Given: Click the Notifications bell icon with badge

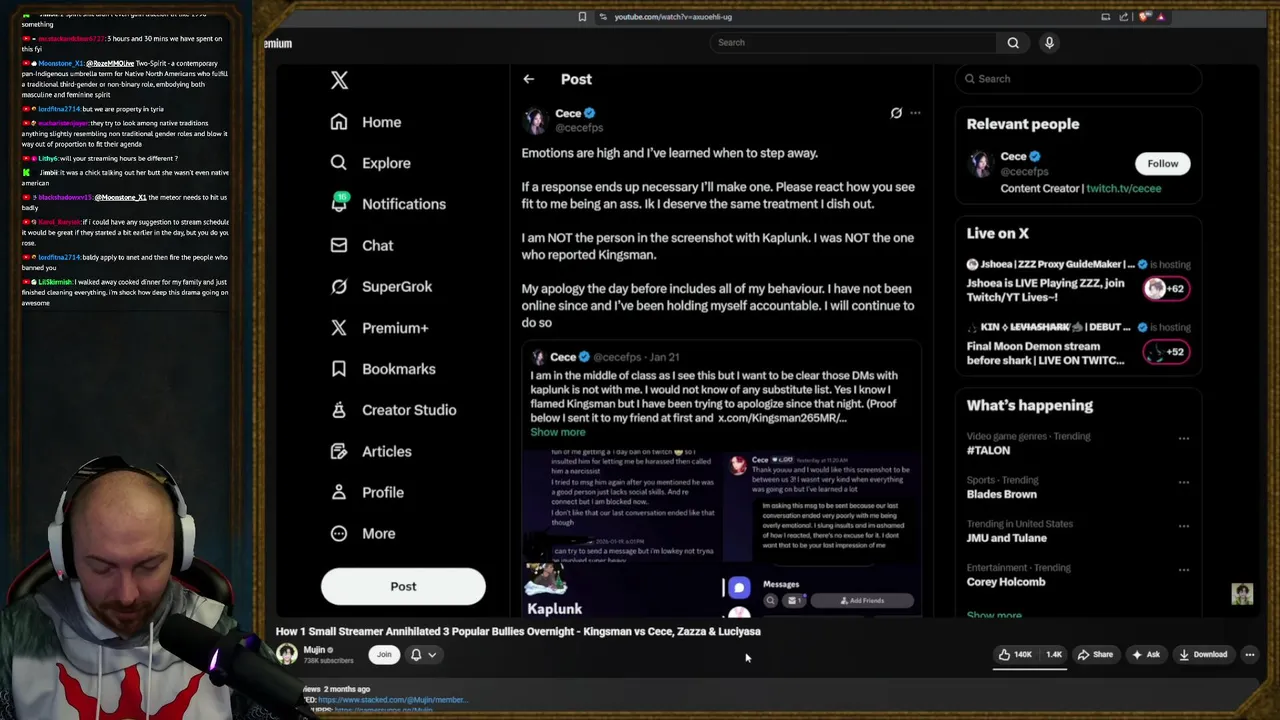Looking at the screenshot, I should click(x=339, y=203).
